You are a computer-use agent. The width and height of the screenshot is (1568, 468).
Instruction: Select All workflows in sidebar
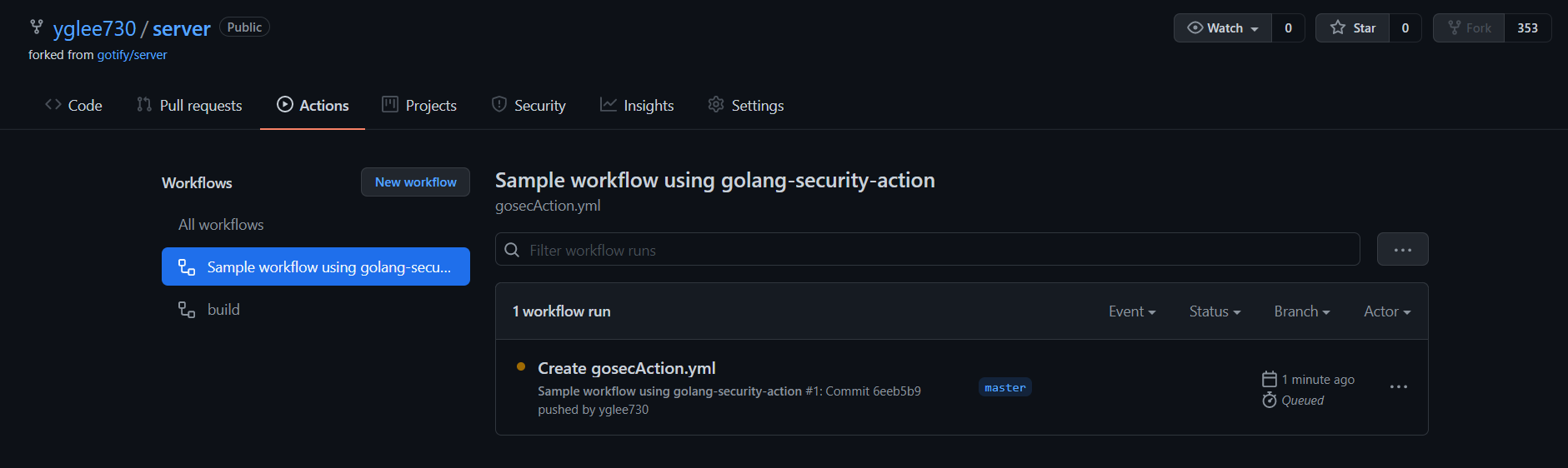221,225
